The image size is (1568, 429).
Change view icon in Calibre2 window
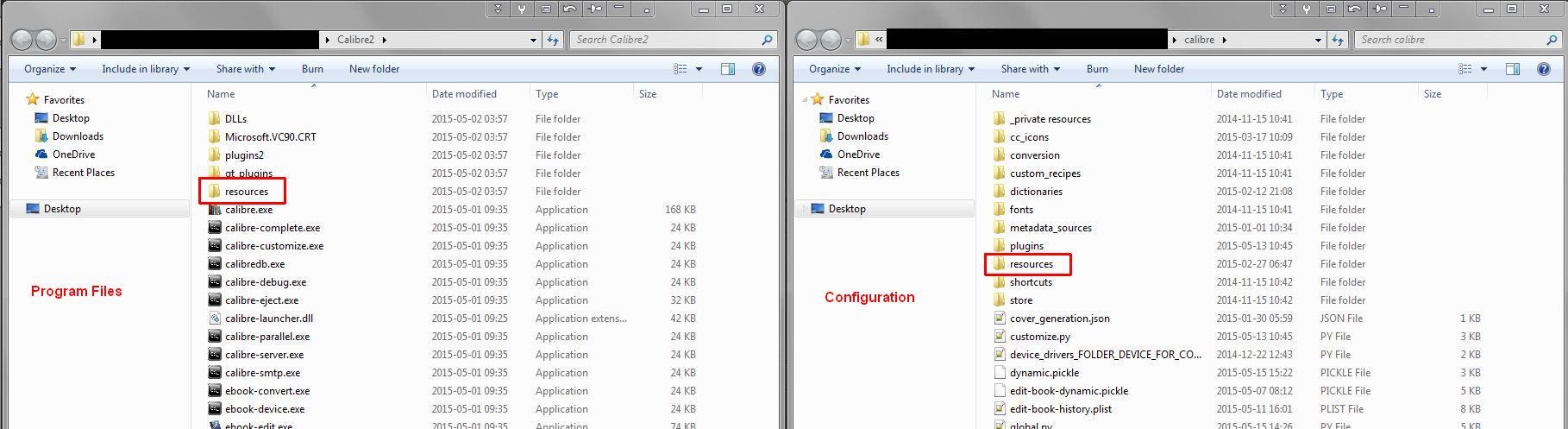point(681,69)
